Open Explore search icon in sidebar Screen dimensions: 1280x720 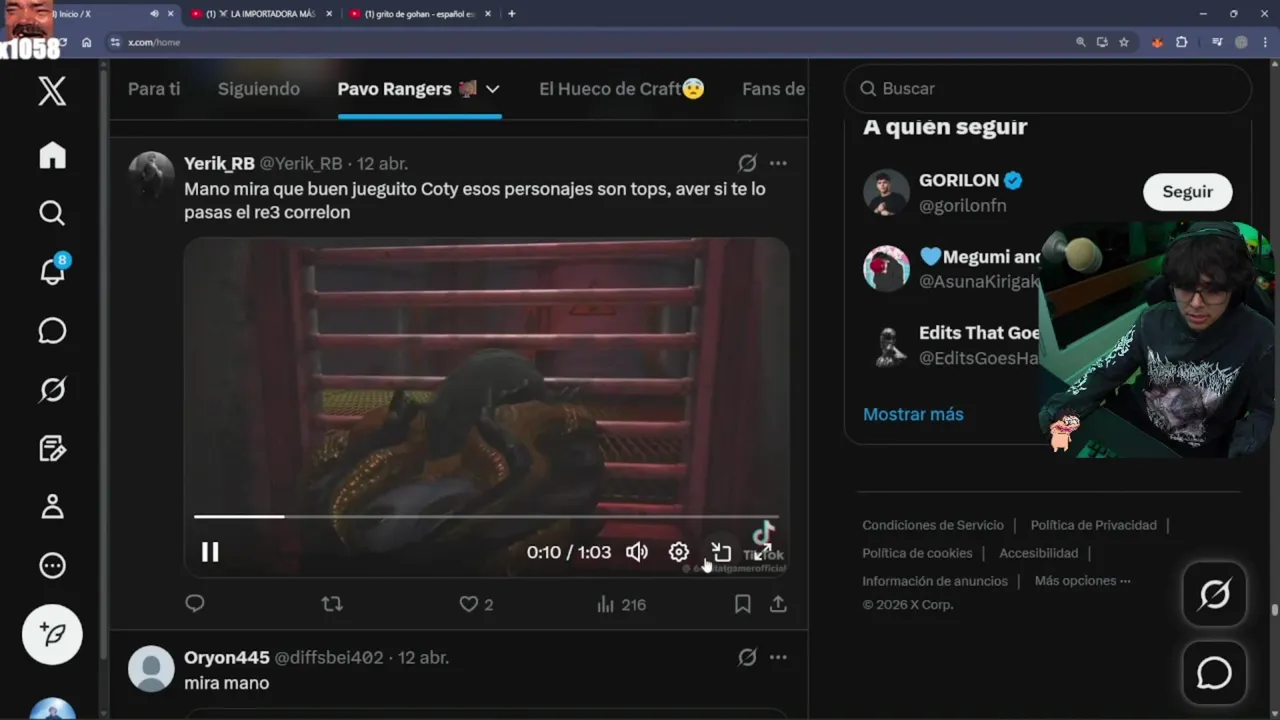[x=52, y=213]
